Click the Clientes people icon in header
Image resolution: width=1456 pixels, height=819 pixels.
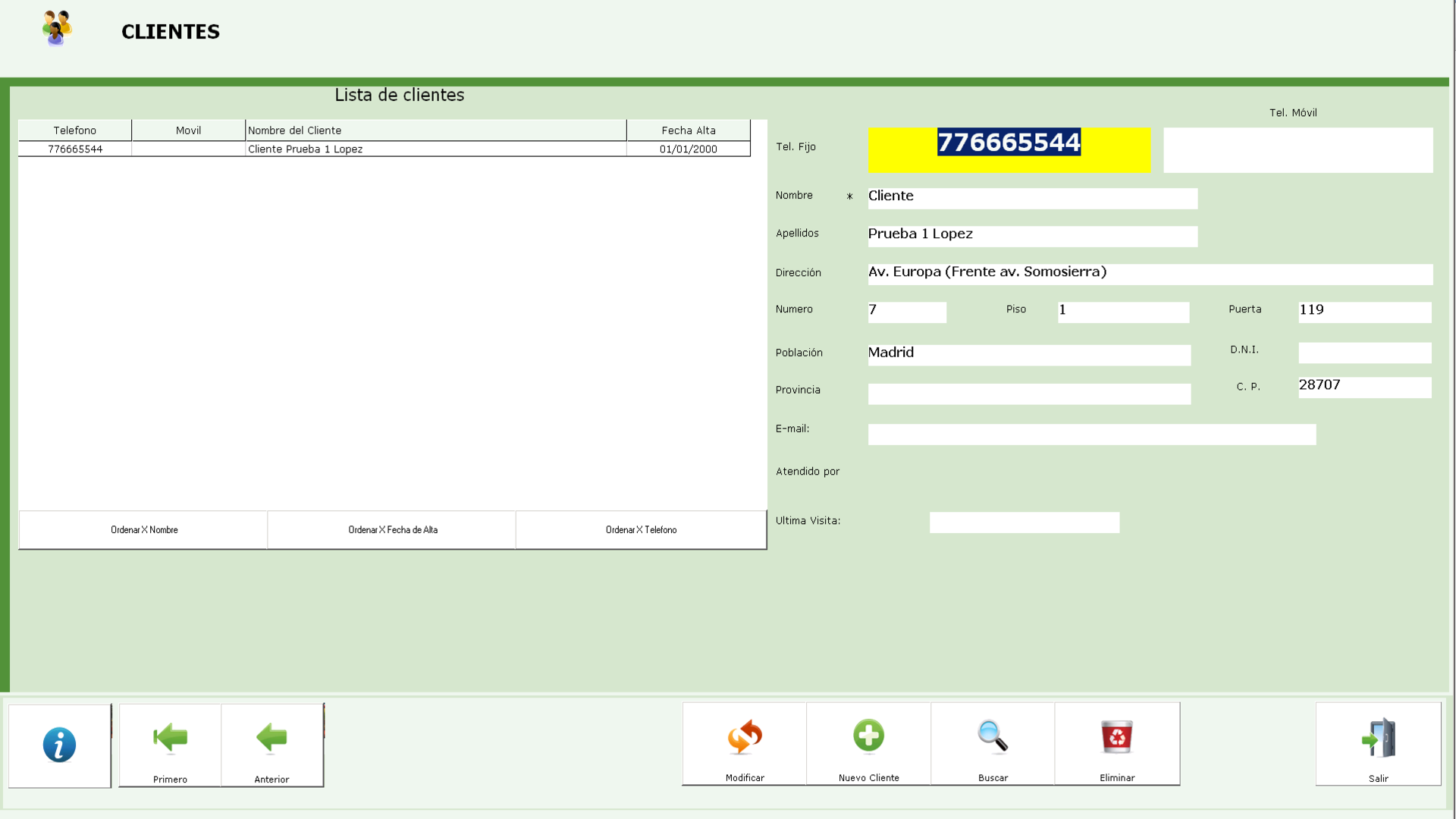click(57, 28)
